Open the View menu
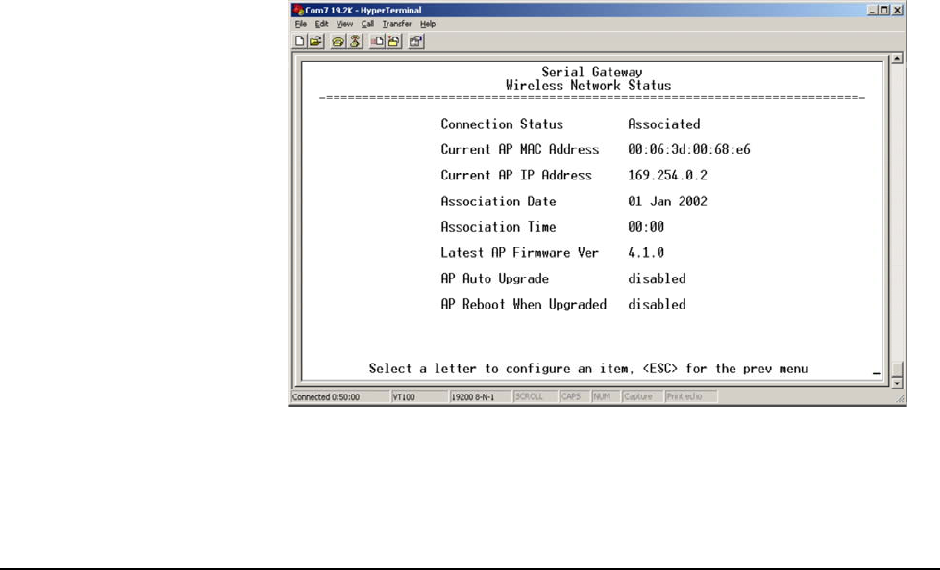 click(345, 24)
